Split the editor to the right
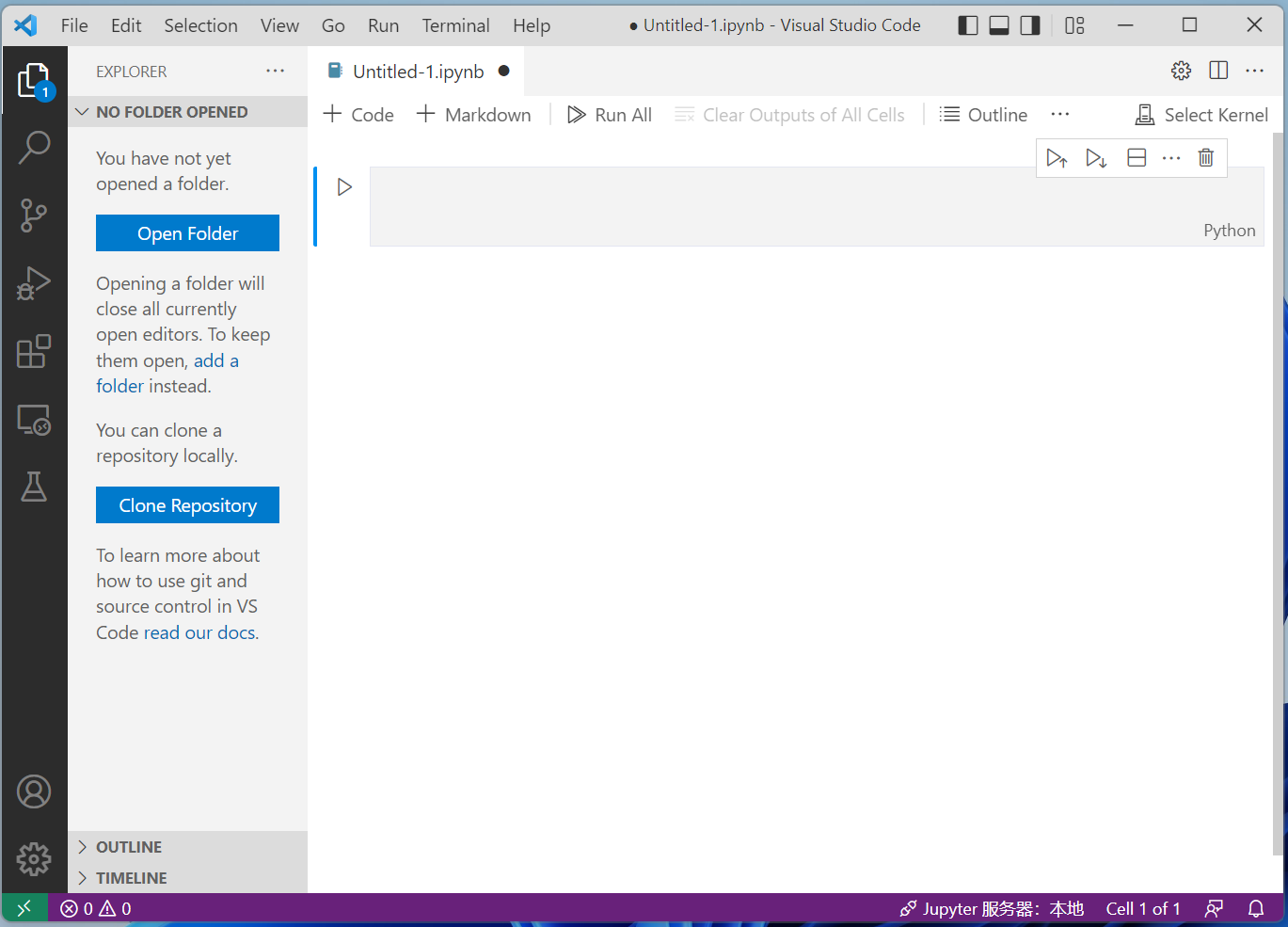This screenshot has width=1288, height=927. click(x=1218, y=71)
